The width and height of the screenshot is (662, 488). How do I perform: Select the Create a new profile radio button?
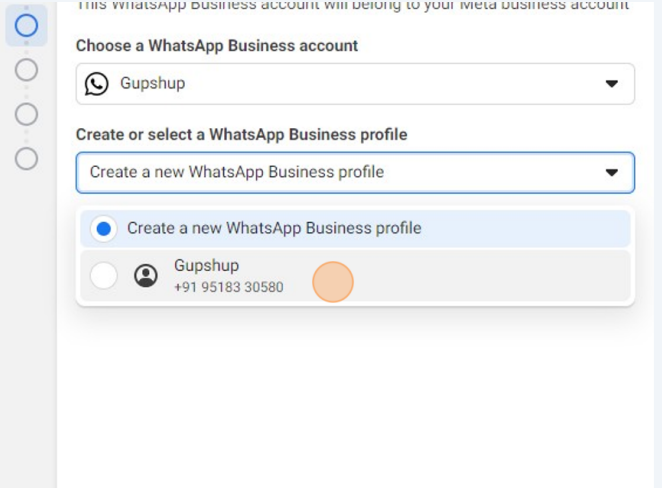click(103, 229)
